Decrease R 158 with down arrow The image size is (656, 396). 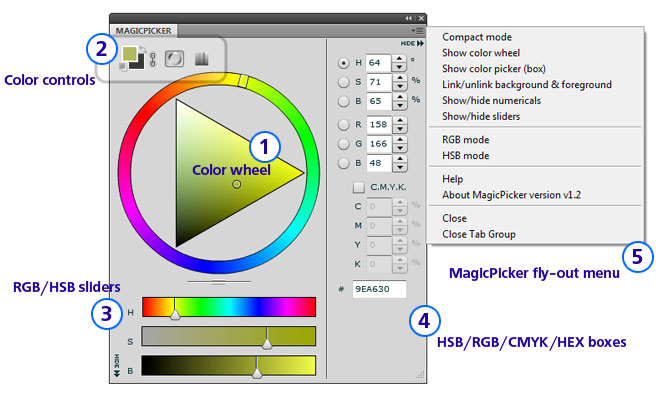point(400,128)
